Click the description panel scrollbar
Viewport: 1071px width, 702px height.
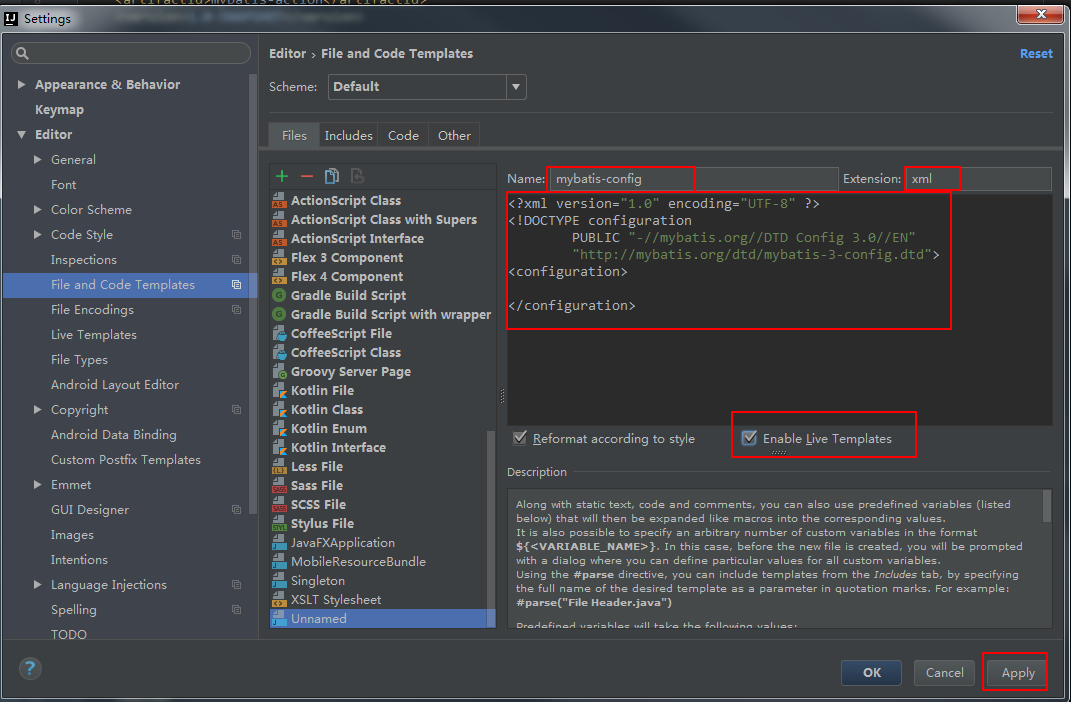(1046, 506)
